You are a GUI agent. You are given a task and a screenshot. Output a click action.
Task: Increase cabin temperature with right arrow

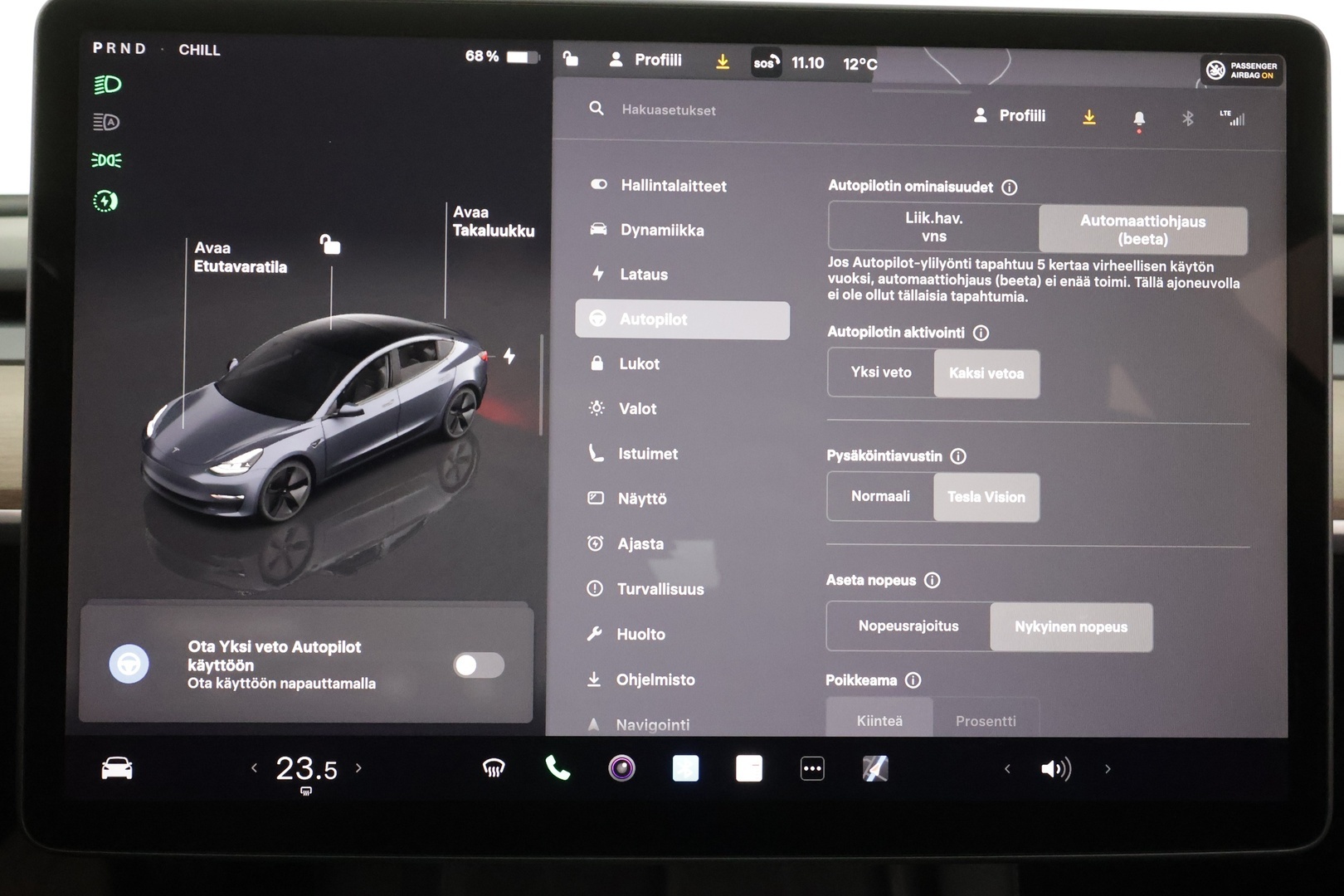[x=358, y=768]
